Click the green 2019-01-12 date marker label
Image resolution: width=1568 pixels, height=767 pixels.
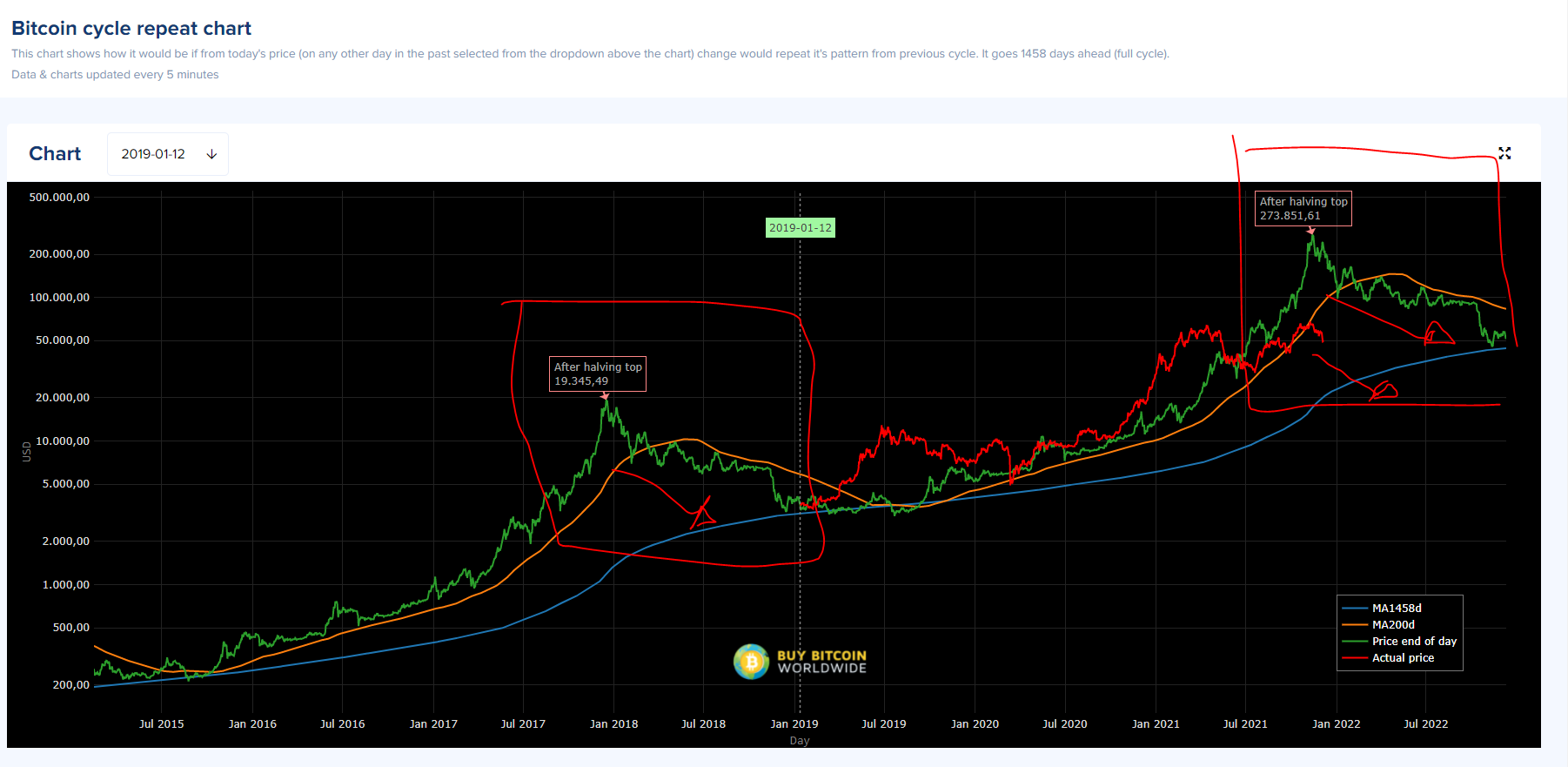800,228
